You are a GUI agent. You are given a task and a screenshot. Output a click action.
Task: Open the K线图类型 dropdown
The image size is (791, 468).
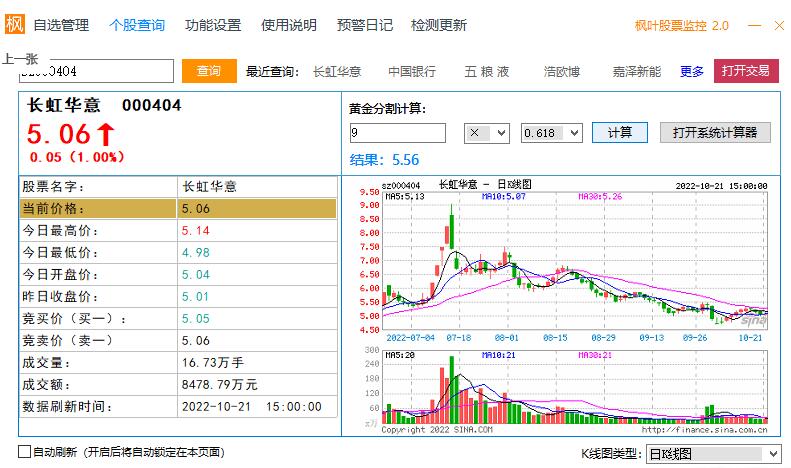[x=714, y=454]
